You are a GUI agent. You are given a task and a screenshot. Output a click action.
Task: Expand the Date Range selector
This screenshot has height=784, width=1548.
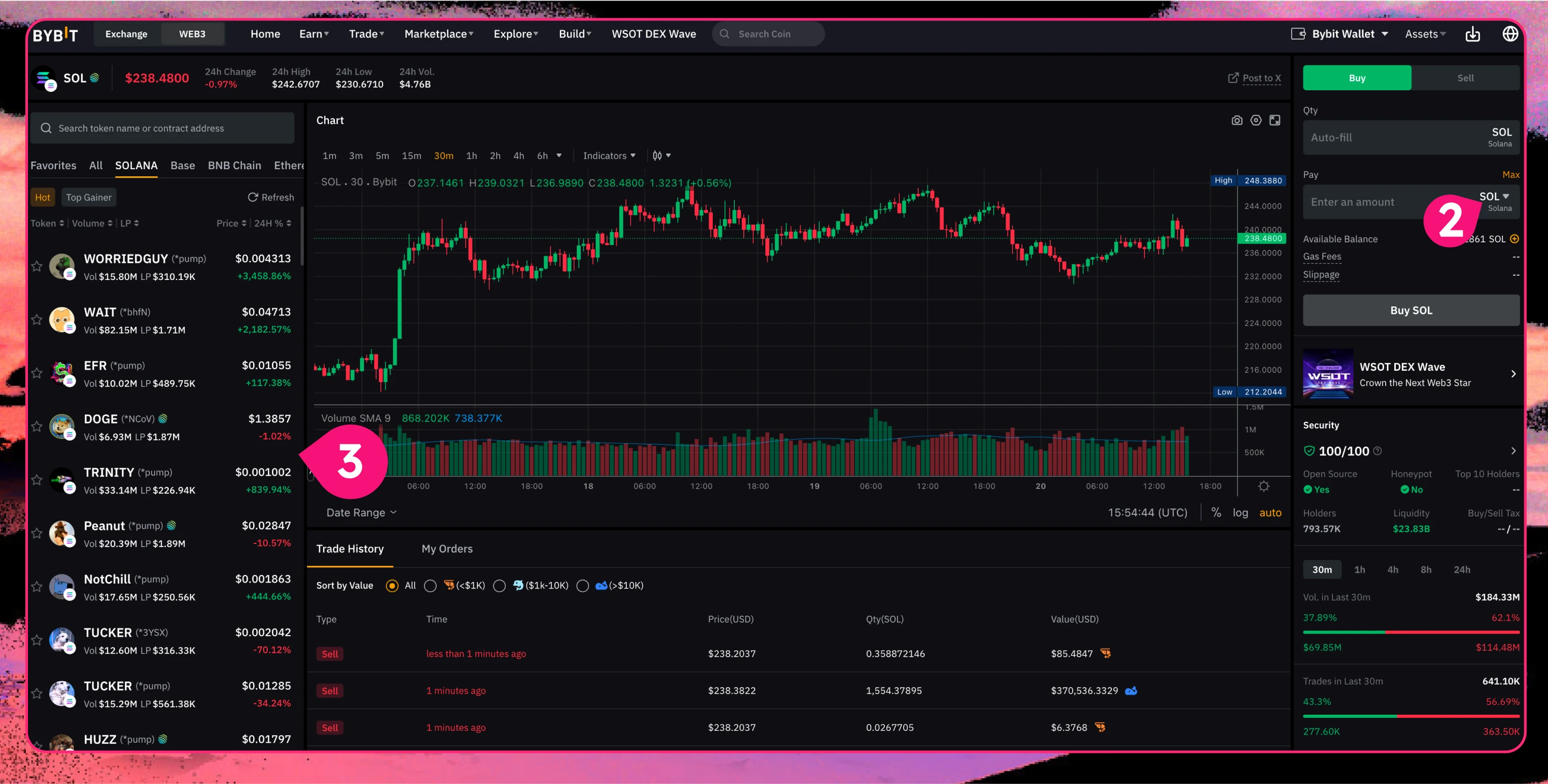click(361, 513)
